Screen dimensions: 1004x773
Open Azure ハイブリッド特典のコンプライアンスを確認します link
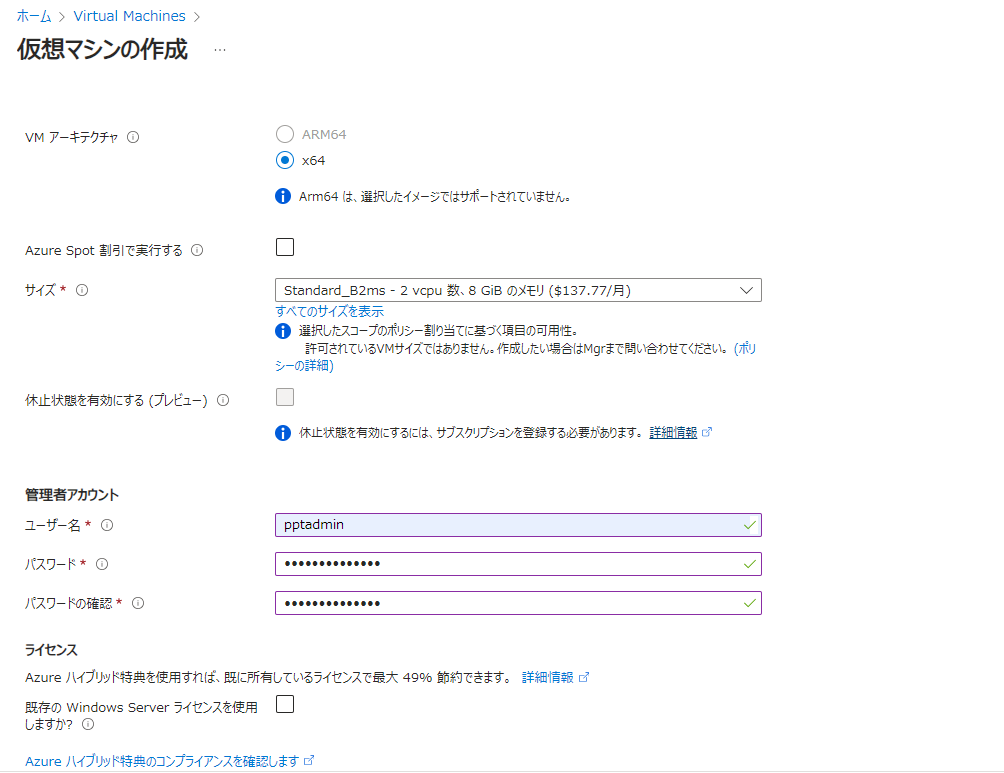pyautogui.click(x=162, y=761)
